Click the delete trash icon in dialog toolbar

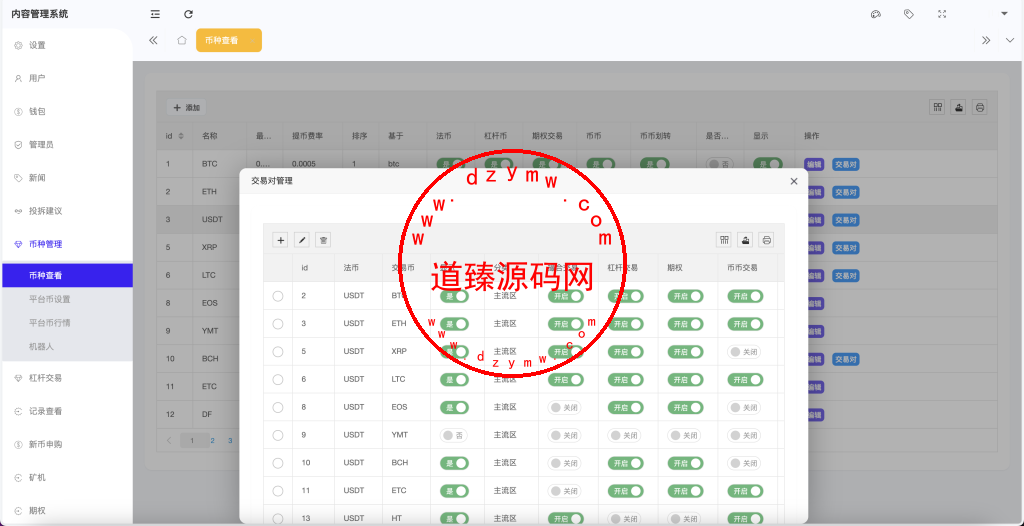coord(323,240)
